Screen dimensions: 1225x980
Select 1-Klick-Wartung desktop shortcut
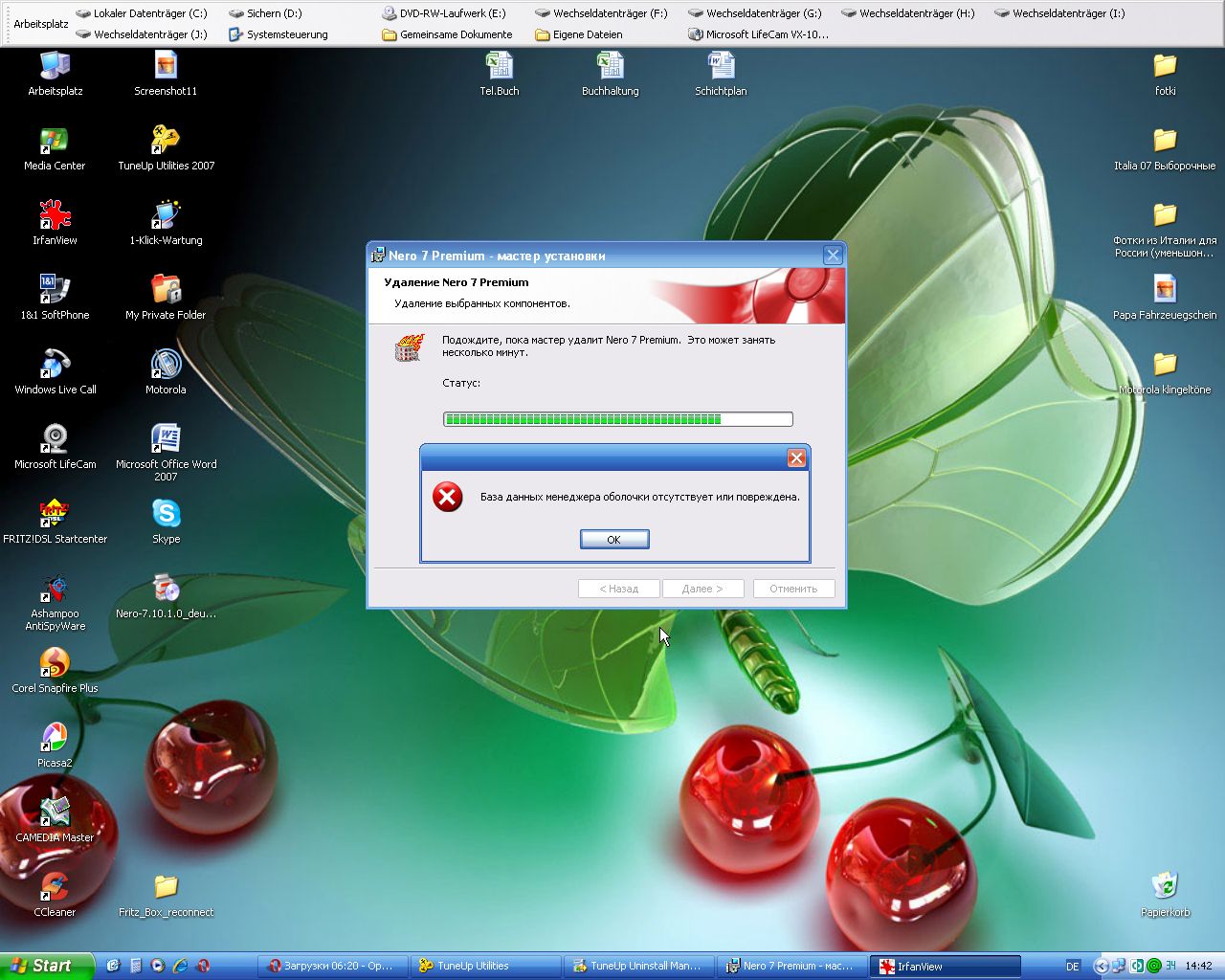[166, 223]
